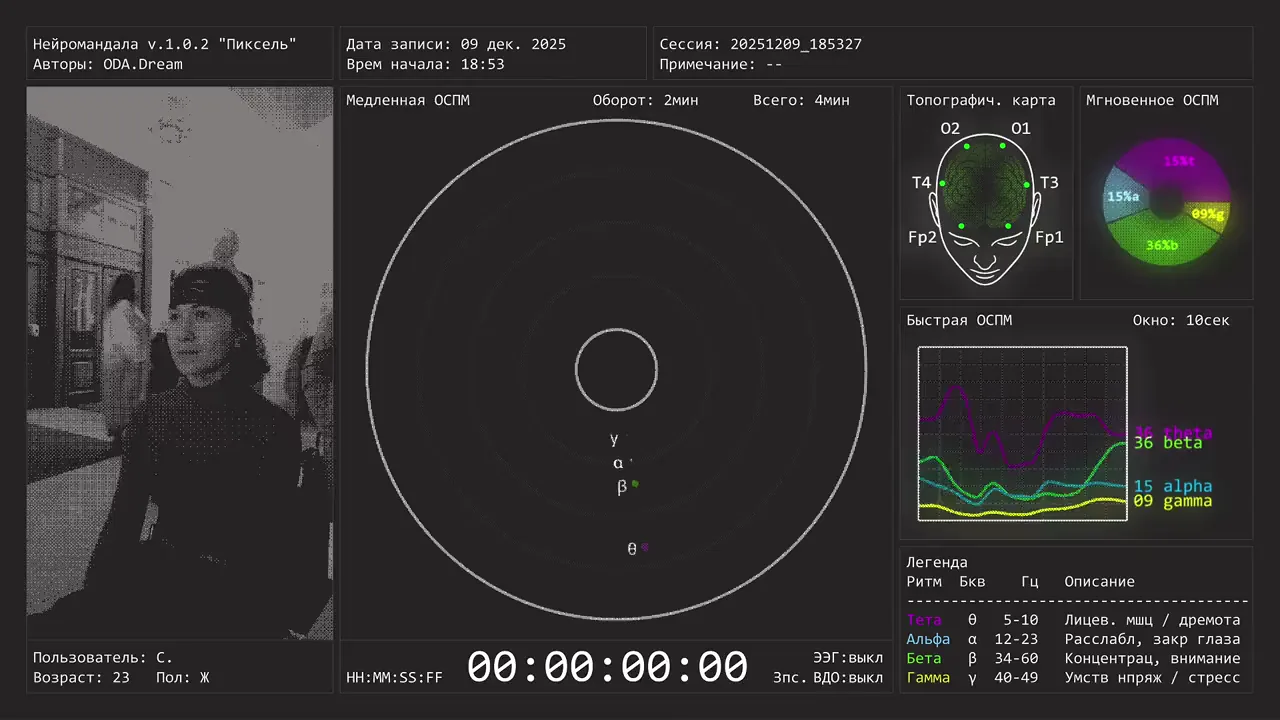The width and height of the screenshot is (1280, 720).
Task: Click the "Пол: Ж" gender value
Action: pos(183,678)
